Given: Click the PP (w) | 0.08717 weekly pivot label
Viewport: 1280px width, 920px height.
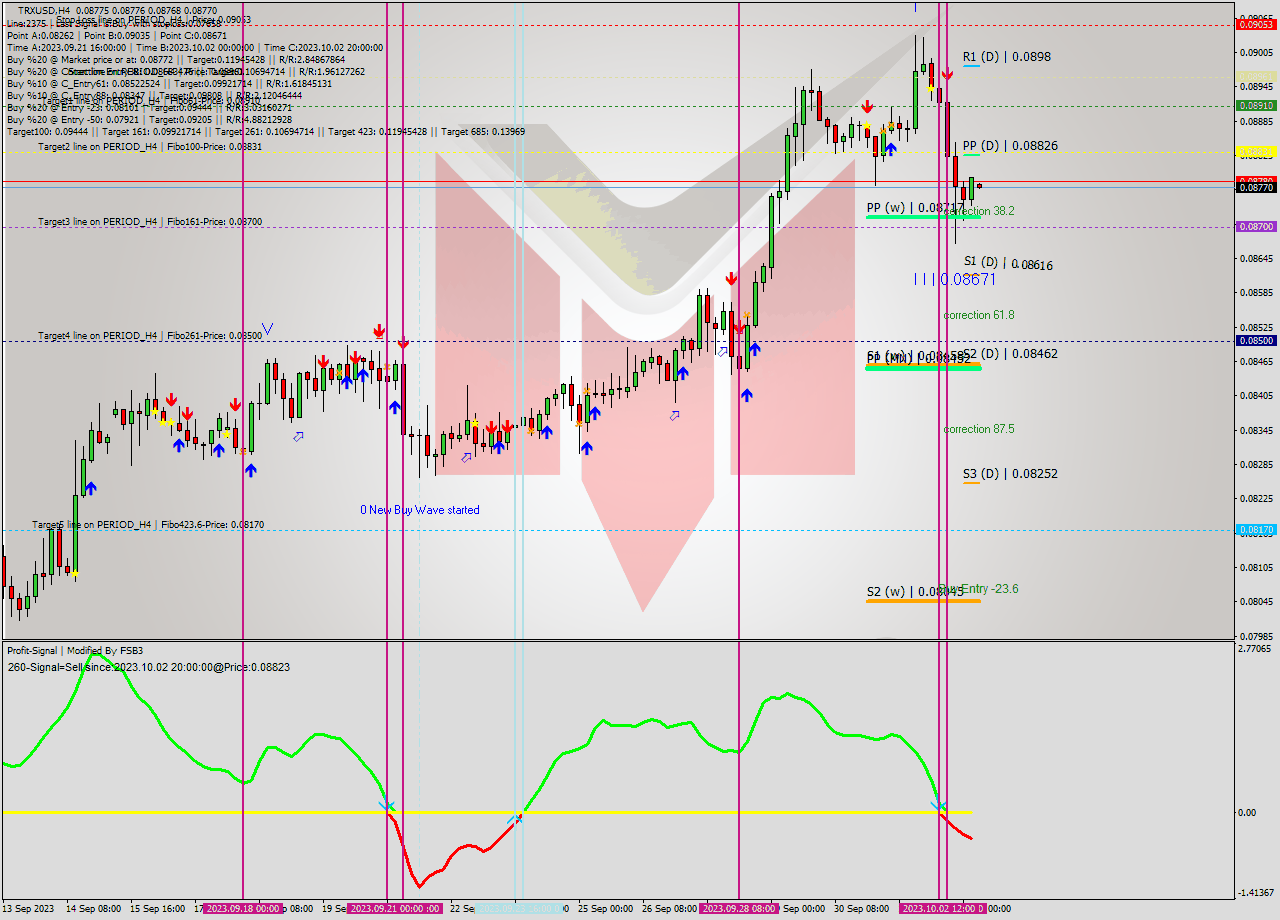Looking at the screenshot, I should [915, 208].
